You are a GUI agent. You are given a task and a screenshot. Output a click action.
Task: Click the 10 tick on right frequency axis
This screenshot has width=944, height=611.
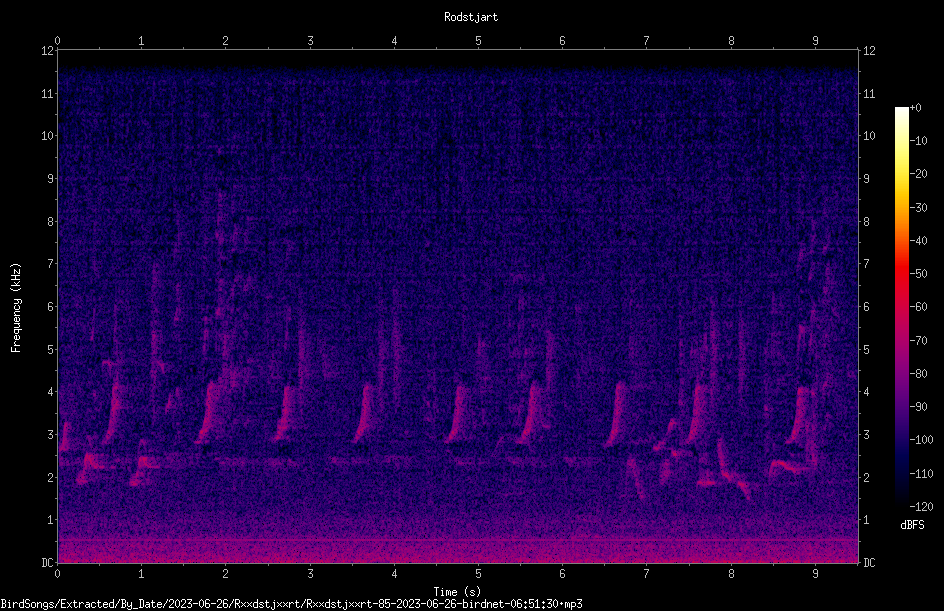[869, 136]
